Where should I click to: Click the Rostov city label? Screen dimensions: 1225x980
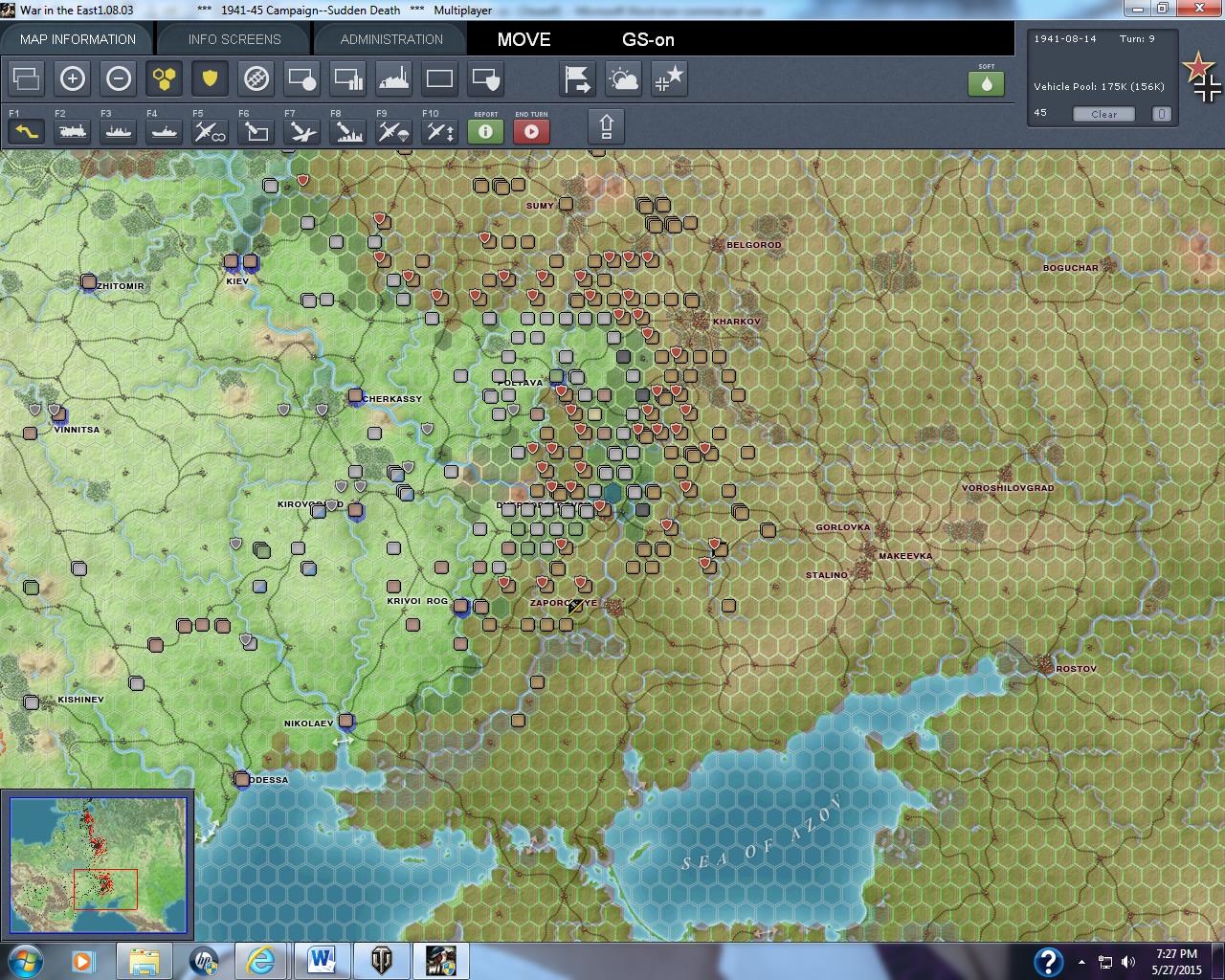tap(1076, 669)
